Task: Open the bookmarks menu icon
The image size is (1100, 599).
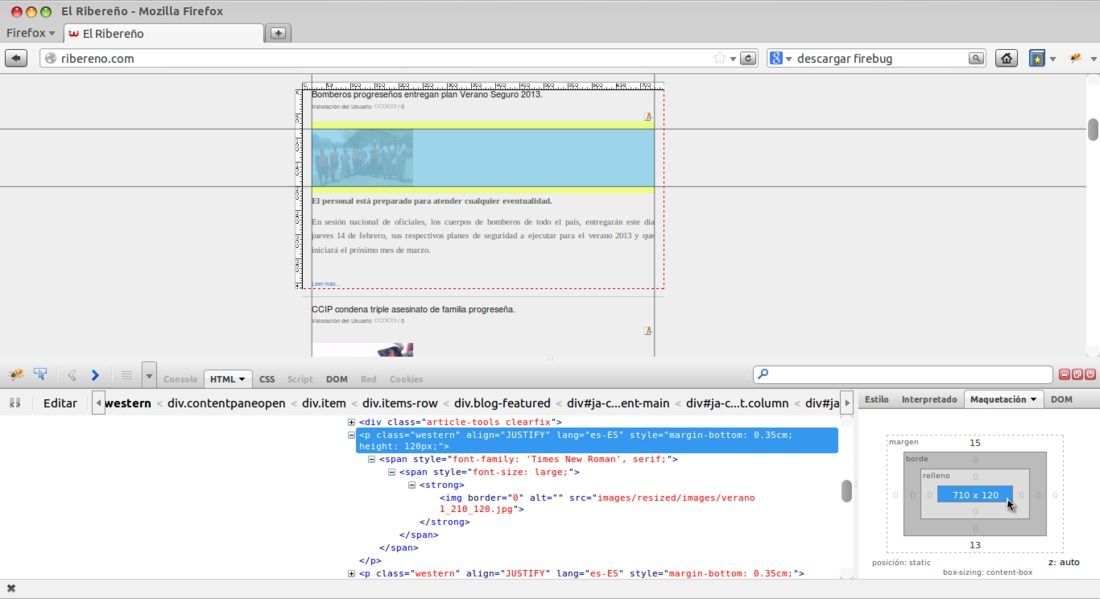Action: coord(1037,58)
